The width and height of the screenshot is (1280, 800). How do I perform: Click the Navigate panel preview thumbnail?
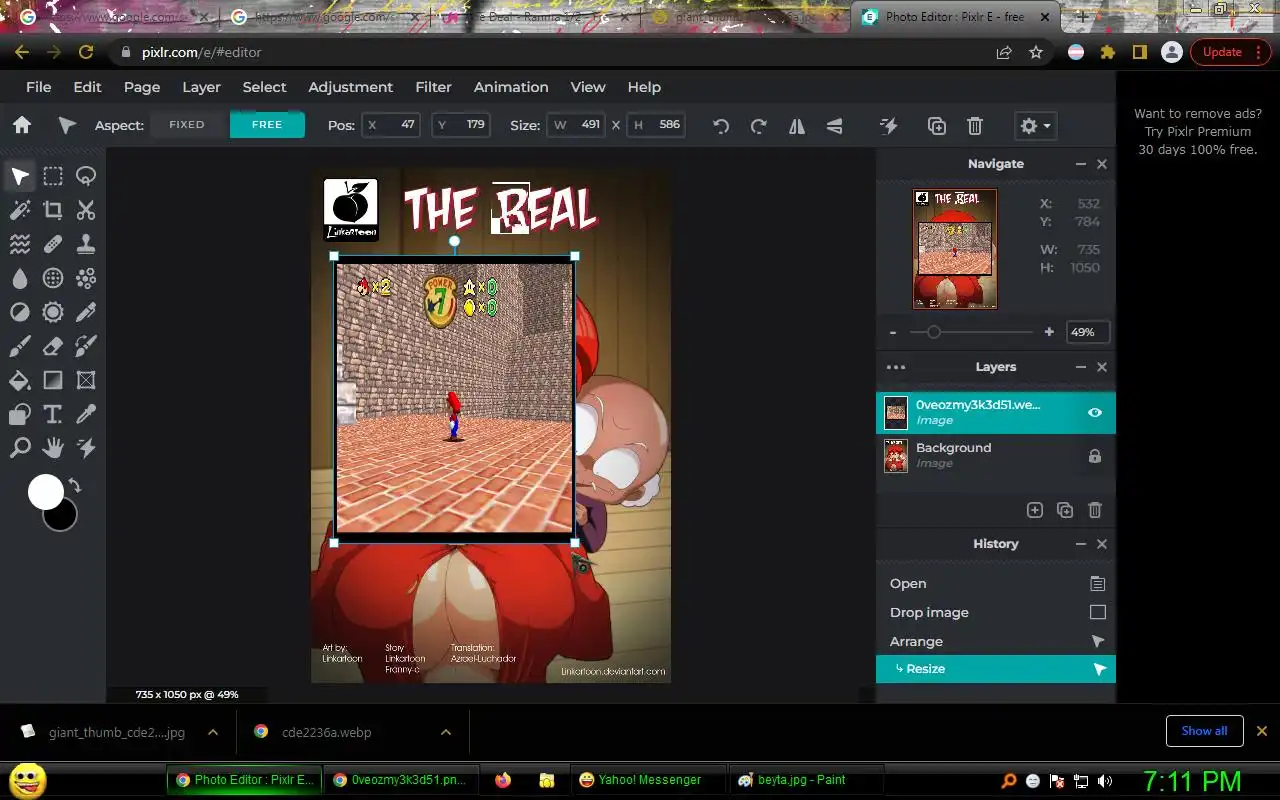pos(955,249)
